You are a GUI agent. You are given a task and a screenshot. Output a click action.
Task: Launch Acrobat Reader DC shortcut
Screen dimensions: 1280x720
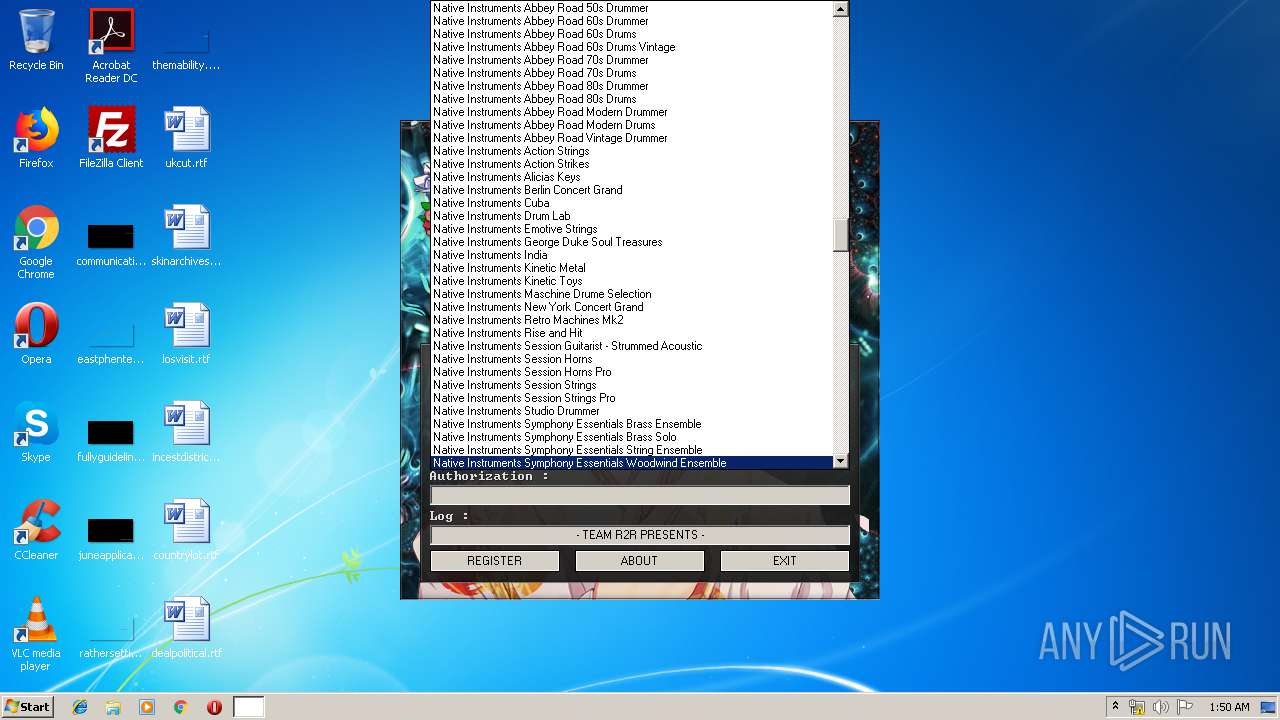tap(111, 45)
